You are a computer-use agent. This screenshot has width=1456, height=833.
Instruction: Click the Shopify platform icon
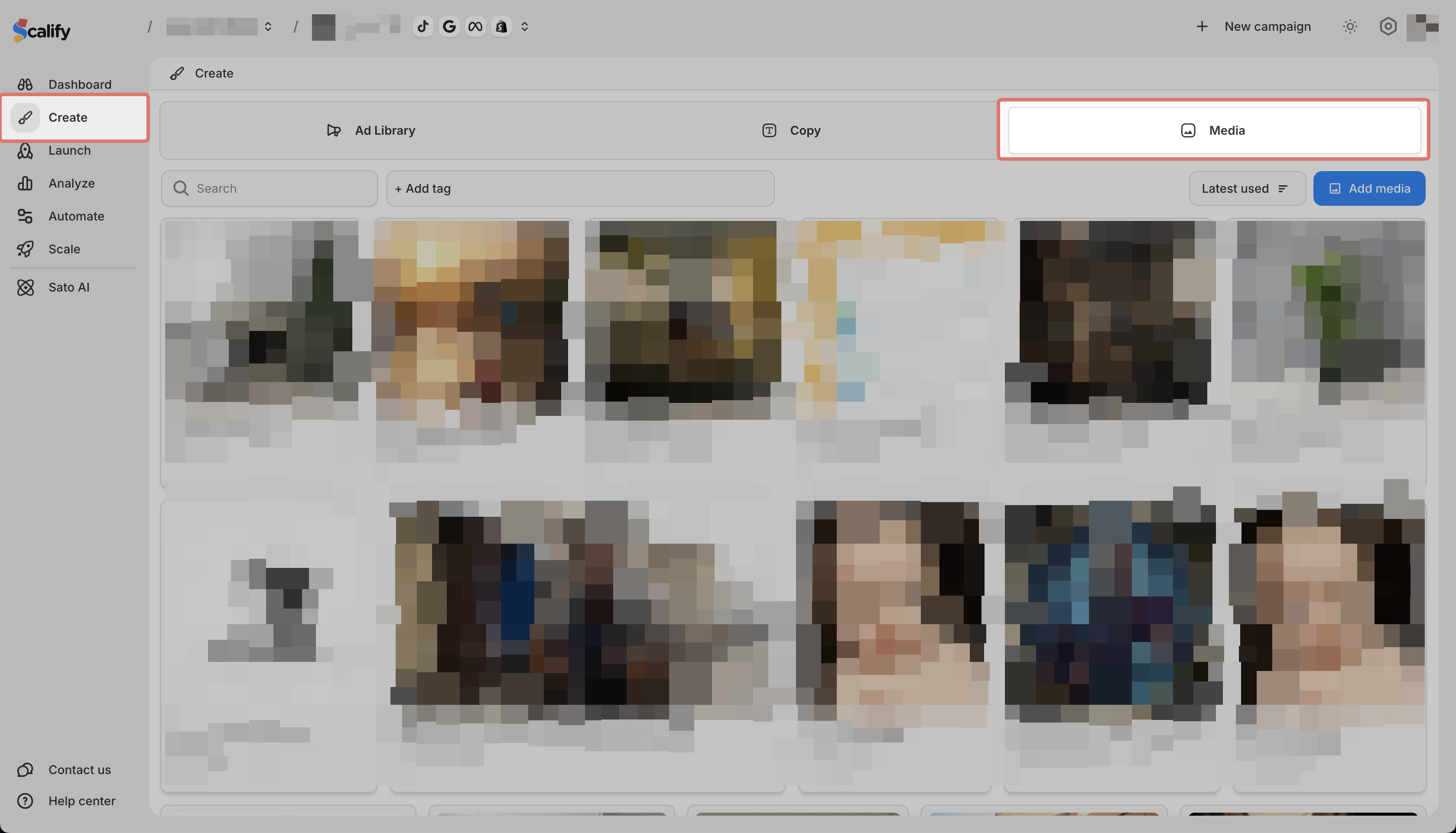point(501,26)
